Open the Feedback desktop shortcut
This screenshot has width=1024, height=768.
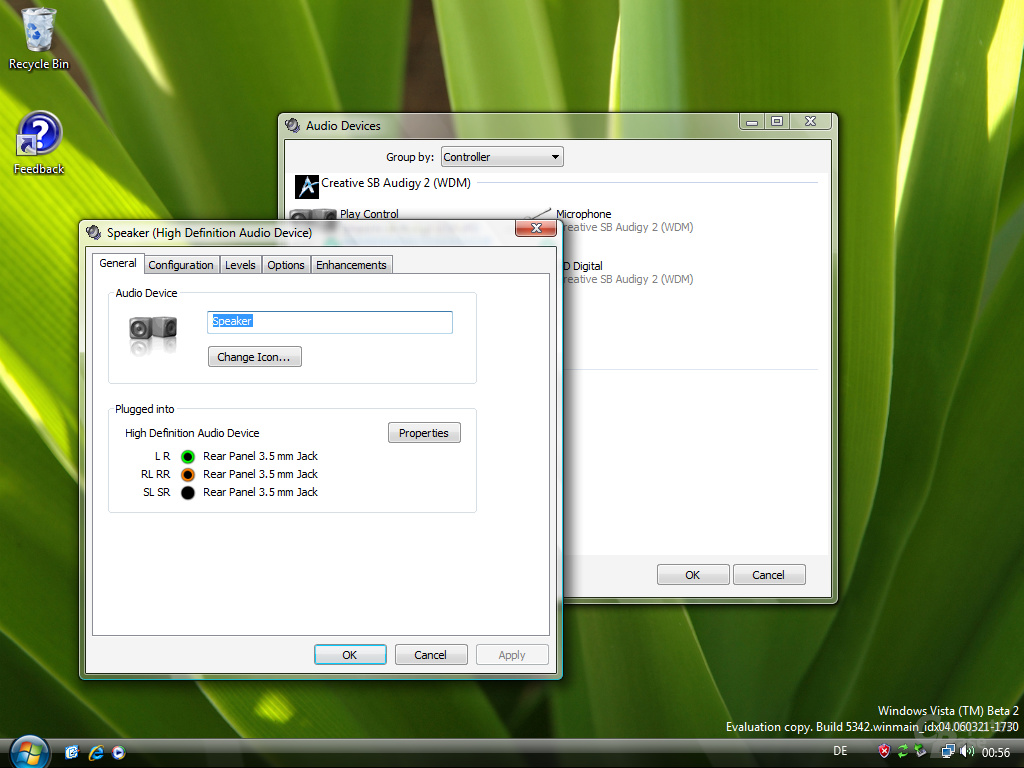point(39,144)
